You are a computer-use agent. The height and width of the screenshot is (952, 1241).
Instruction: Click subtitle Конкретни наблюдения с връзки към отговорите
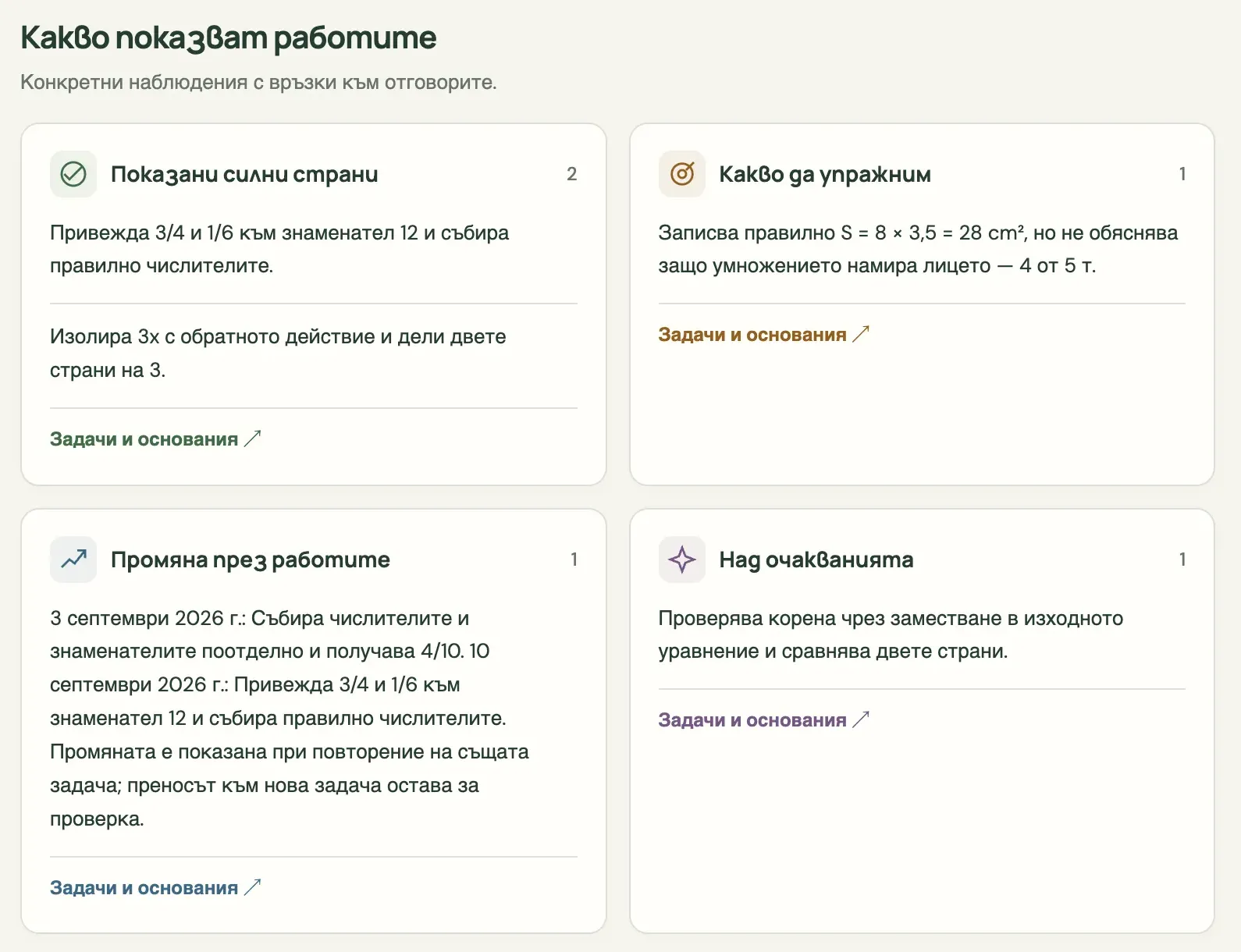258,82
